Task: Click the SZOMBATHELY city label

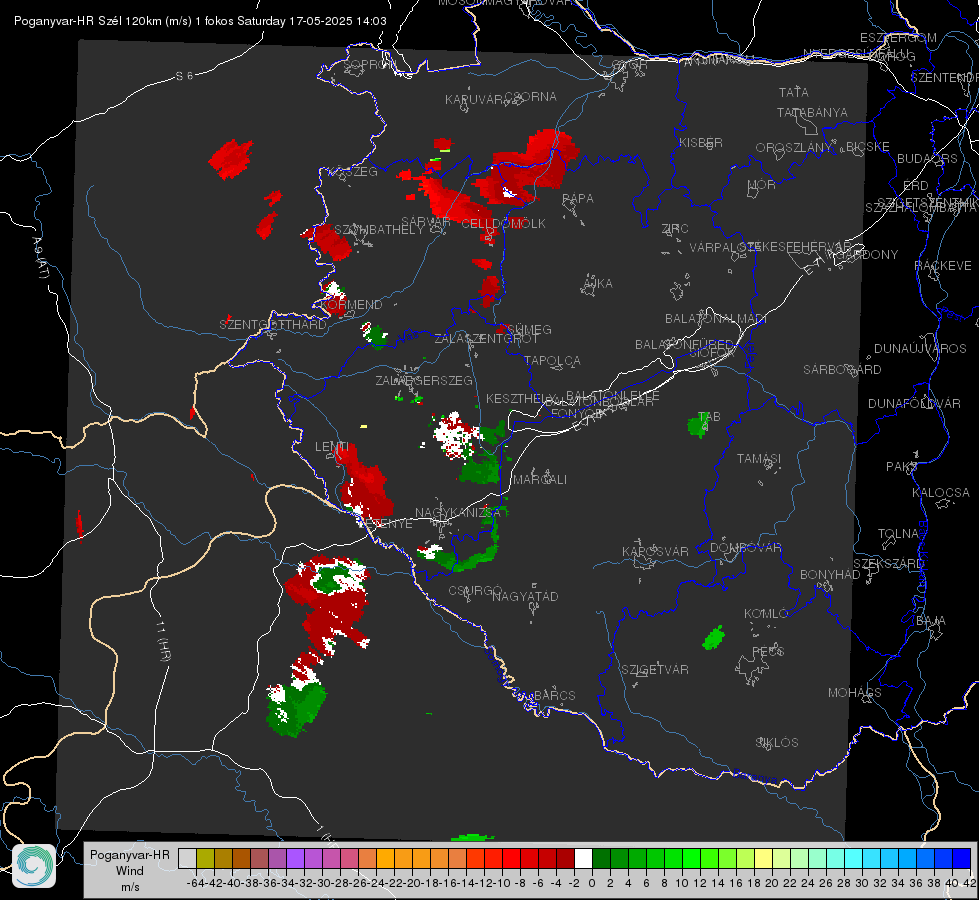Action: 378,230
